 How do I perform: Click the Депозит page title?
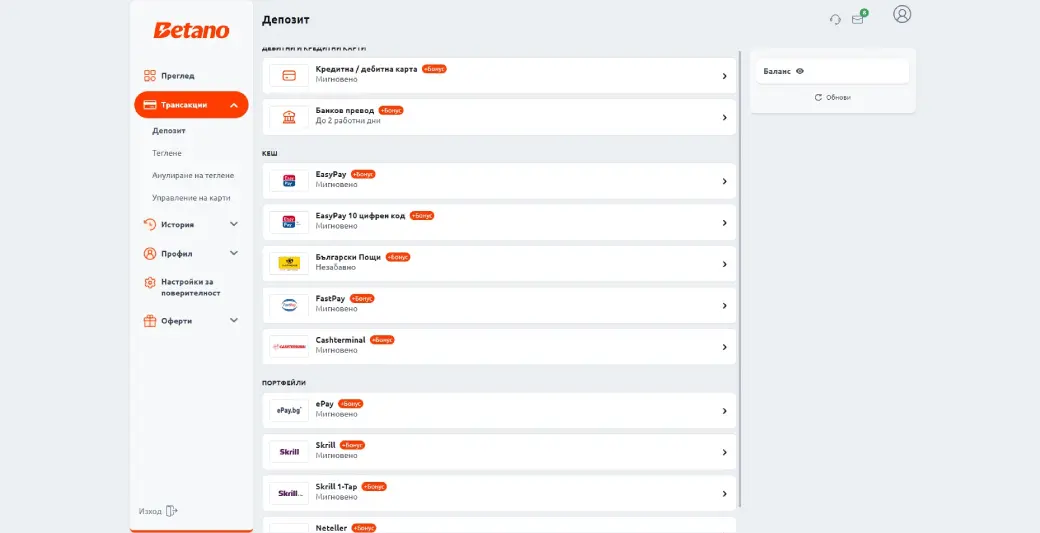pos(285,20)
